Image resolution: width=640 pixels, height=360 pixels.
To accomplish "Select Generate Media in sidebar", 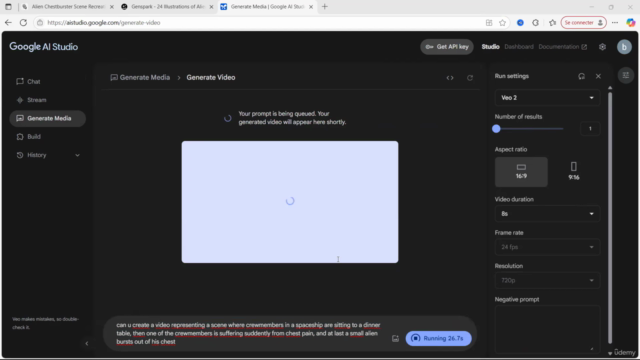I will point(47,118).
